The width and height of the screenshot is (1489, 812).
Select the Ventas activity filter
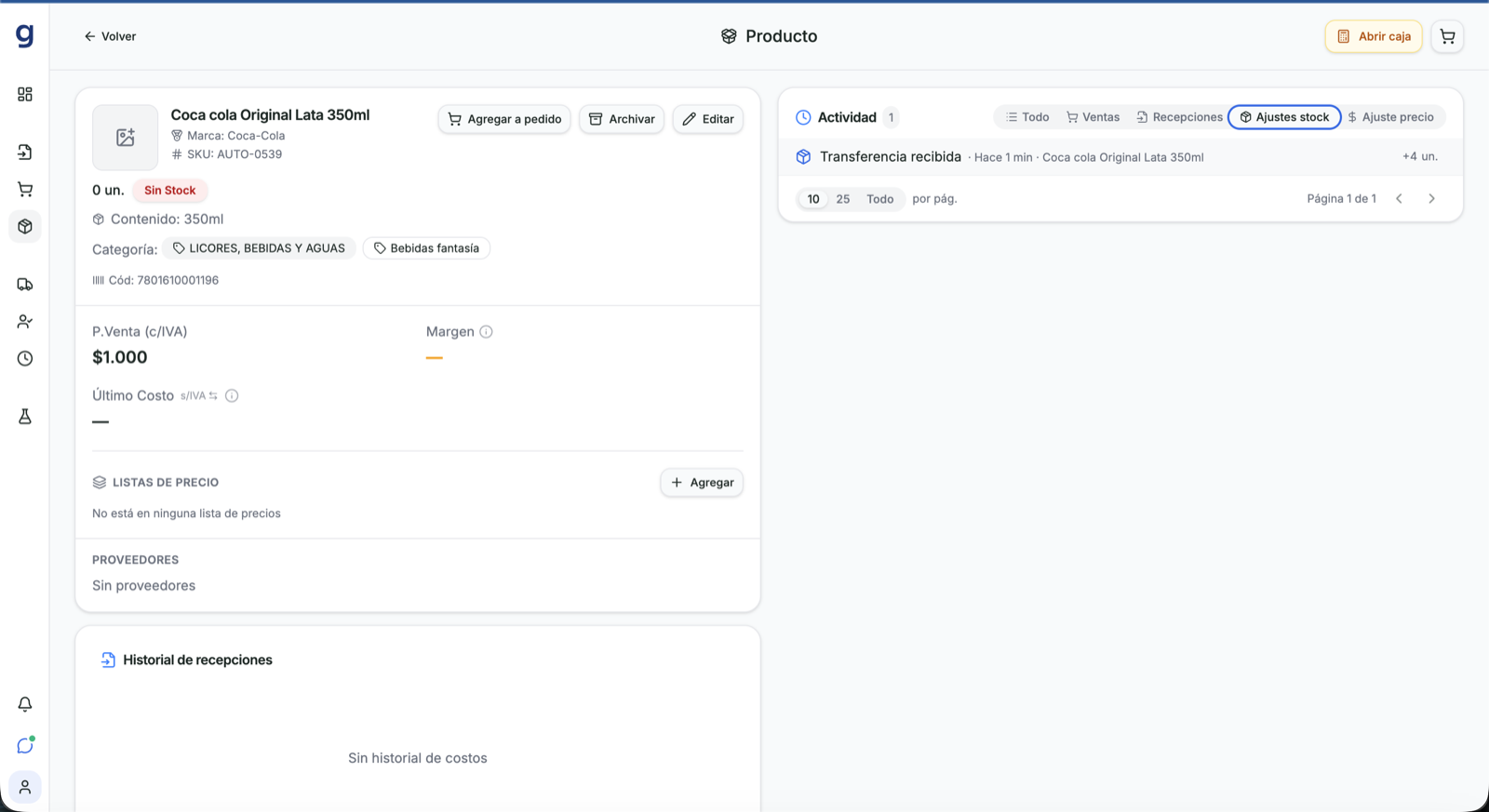[1093, 117]
